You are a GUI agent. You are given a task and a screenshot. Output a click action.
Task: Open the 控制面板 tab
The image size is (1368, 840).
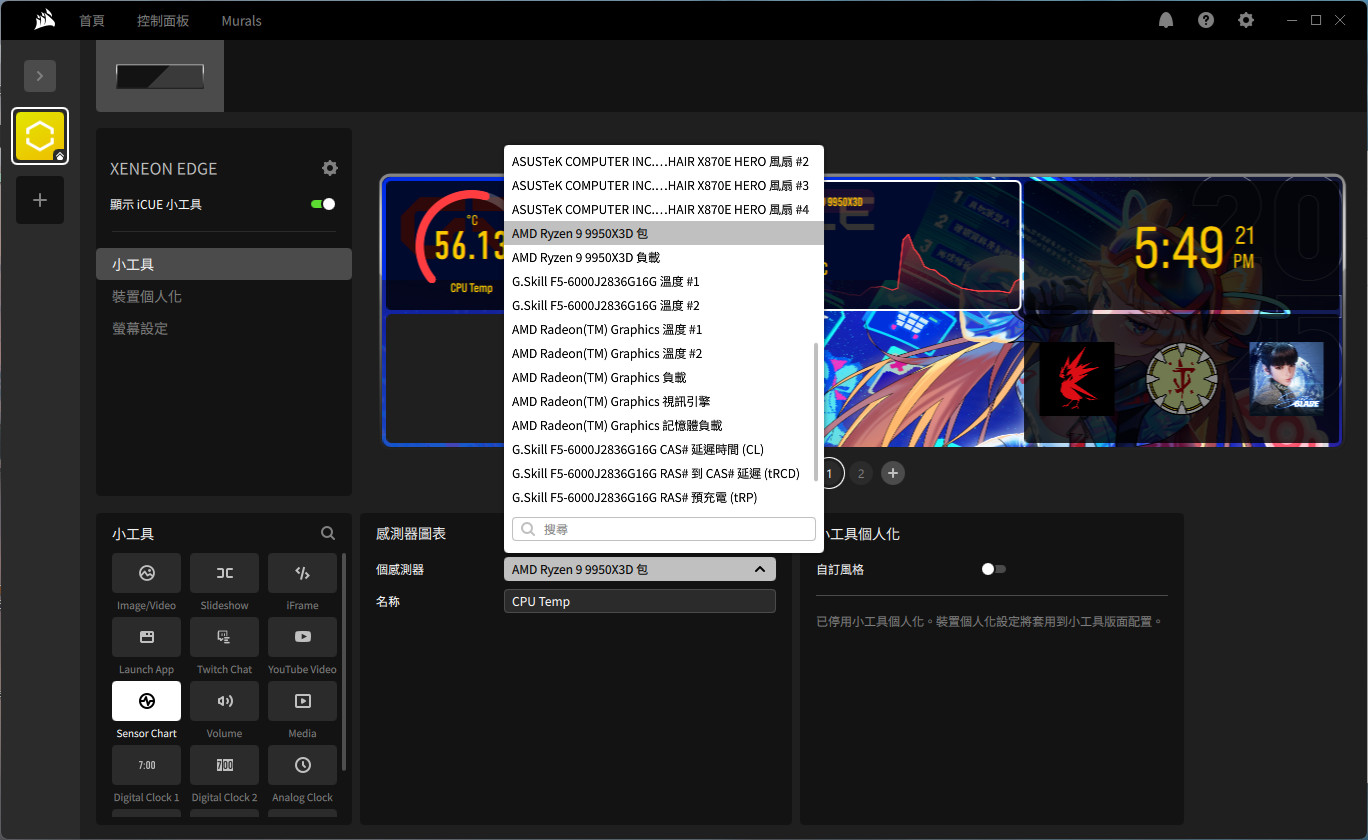tap(163, 20)
